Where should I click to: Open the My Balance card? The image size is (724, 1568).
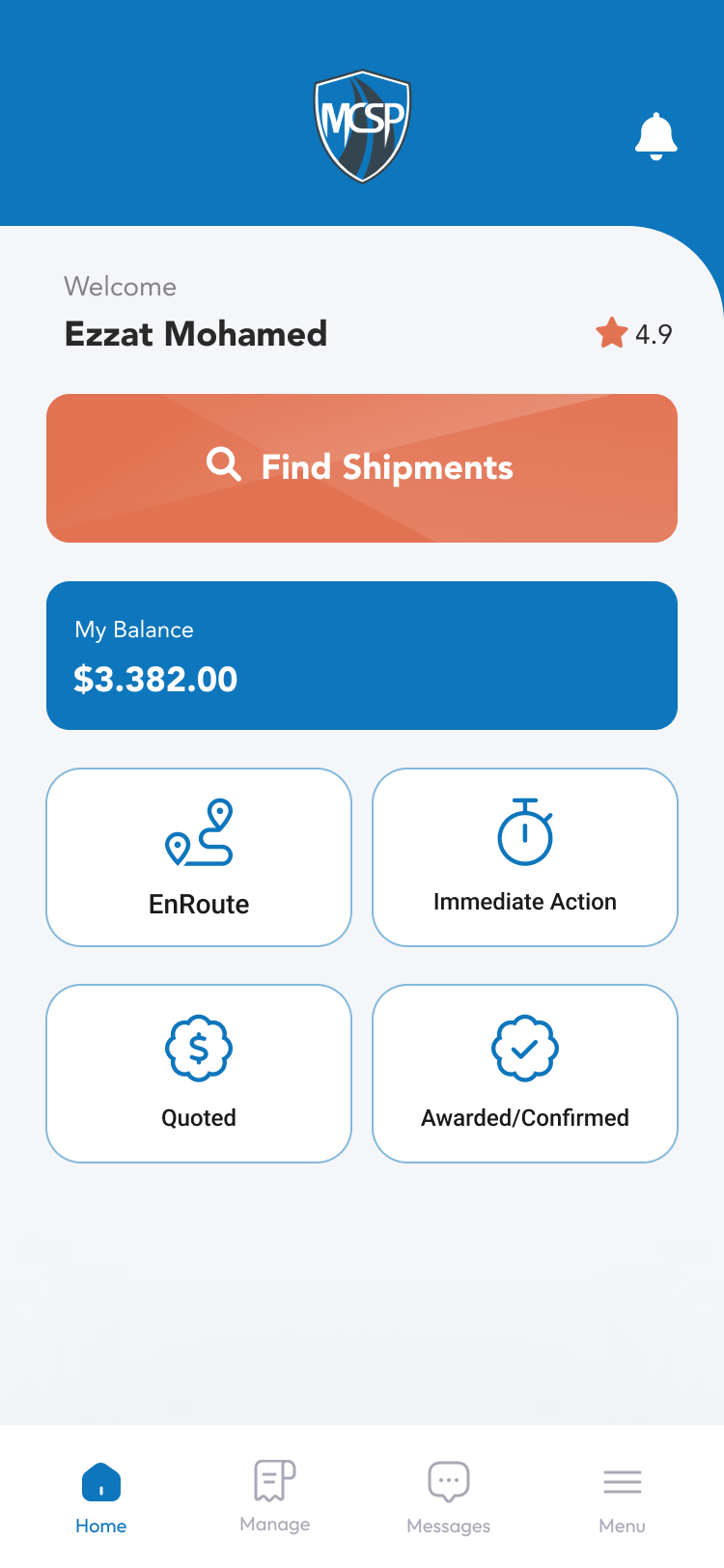click(x=362, y=656)
